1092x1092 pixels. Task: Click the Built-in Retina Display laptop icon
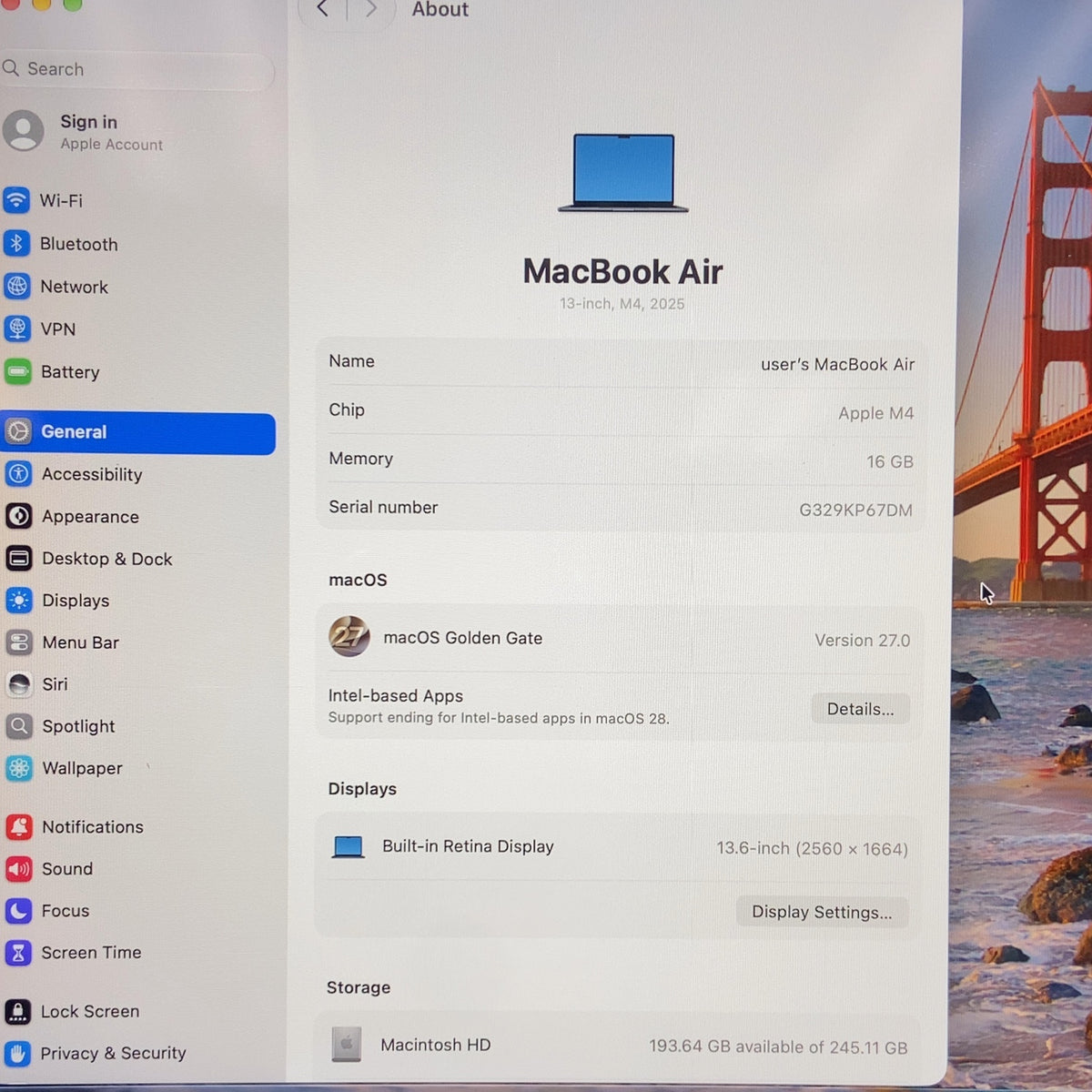coord(349,847)
